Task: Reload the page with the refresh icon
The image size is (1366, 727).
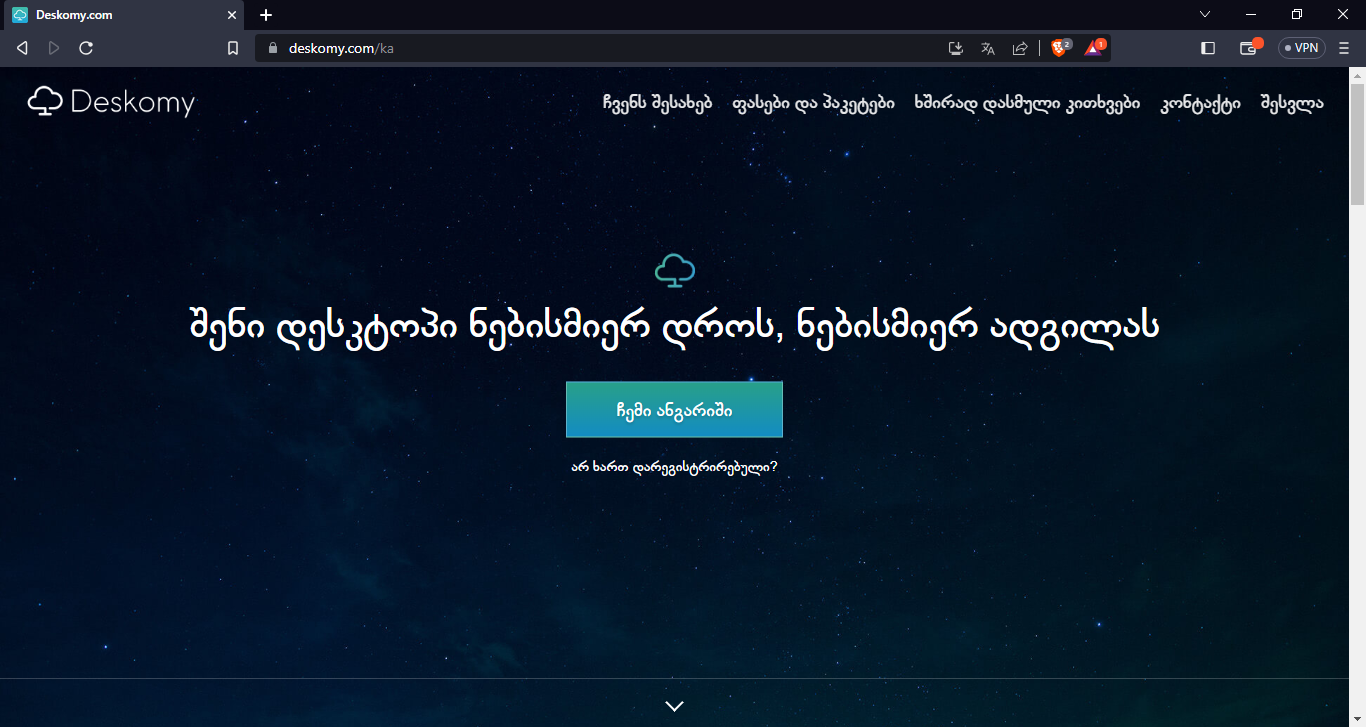Action: pyautogui.click(x=86, y=48)
